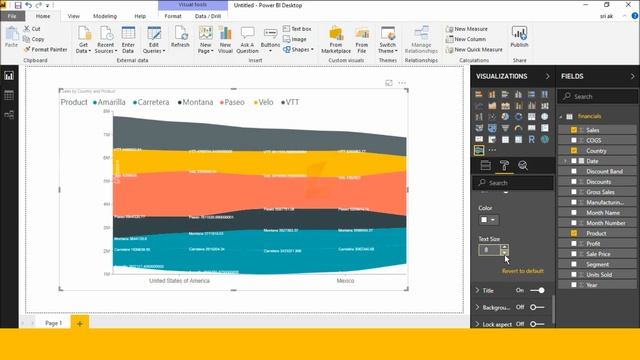Viewport: 640px width, 360px height.
Task: Decrease Text Size with down stepper arrow
Action: pyautogui.click(x=505, y=253)
